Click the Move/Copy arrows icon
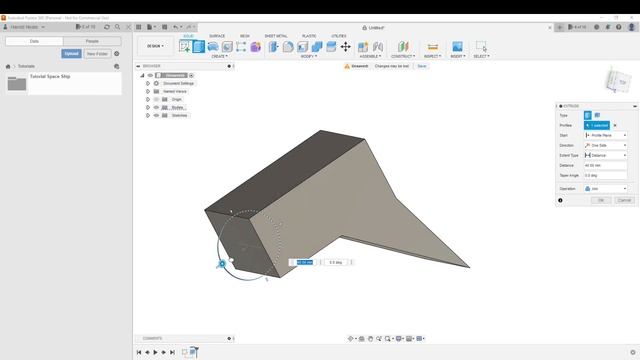The width and height of the screenshot is (640, 360). point(346,47)
